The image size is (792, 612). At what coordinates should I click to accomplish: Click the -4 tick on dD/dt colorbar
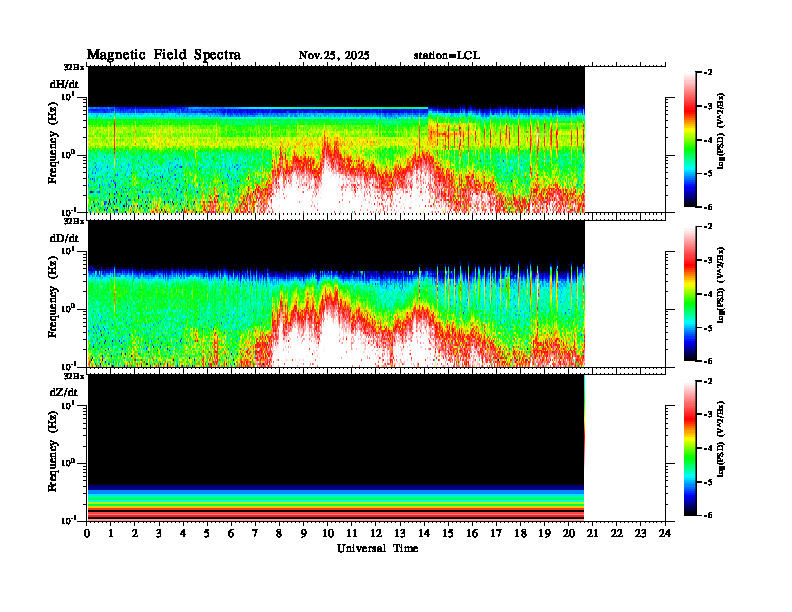coord(709,294)
